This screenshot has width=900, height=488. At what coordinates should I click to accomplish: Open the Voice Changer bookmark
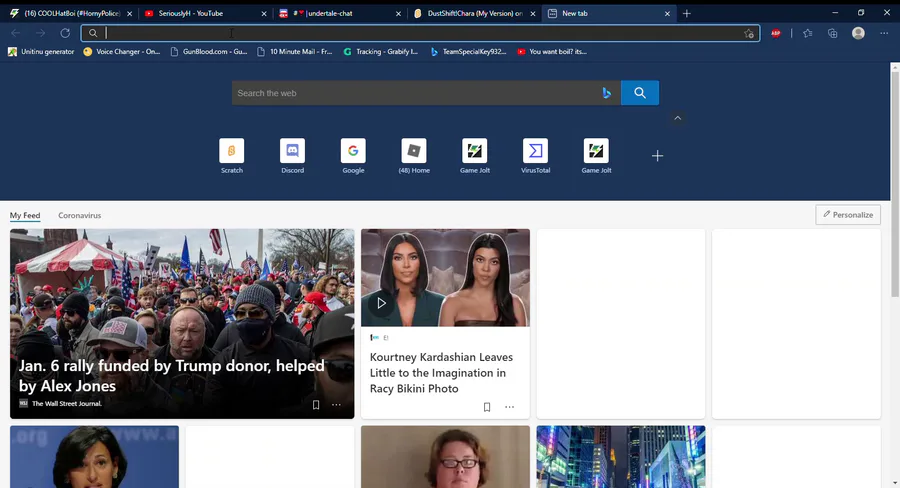click(122, 52)
